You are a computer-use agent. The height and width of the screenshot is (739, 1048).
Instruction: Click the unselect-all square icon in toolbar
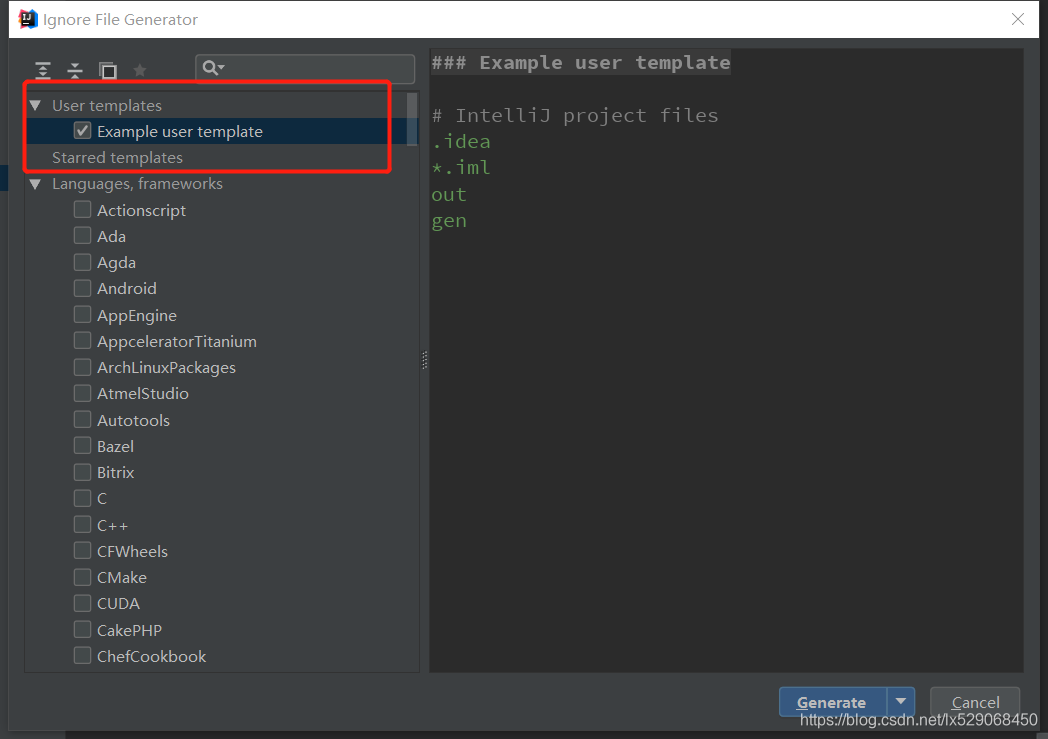click(107, 69)
